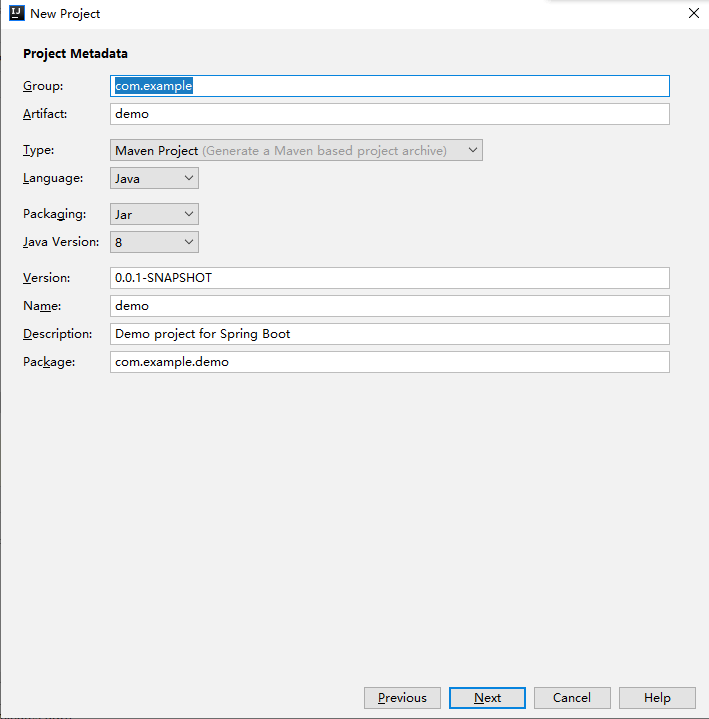Click the "Description:" label text

pos(57,334)
